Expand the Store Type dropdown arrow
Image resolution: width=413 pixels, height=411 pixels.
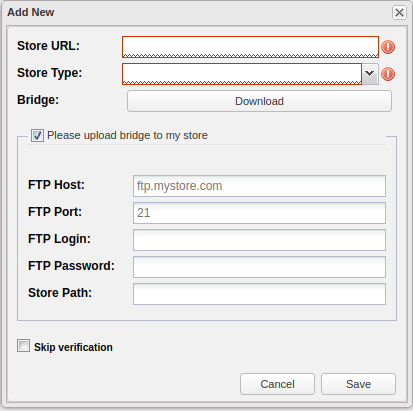[x=370, y=74]
